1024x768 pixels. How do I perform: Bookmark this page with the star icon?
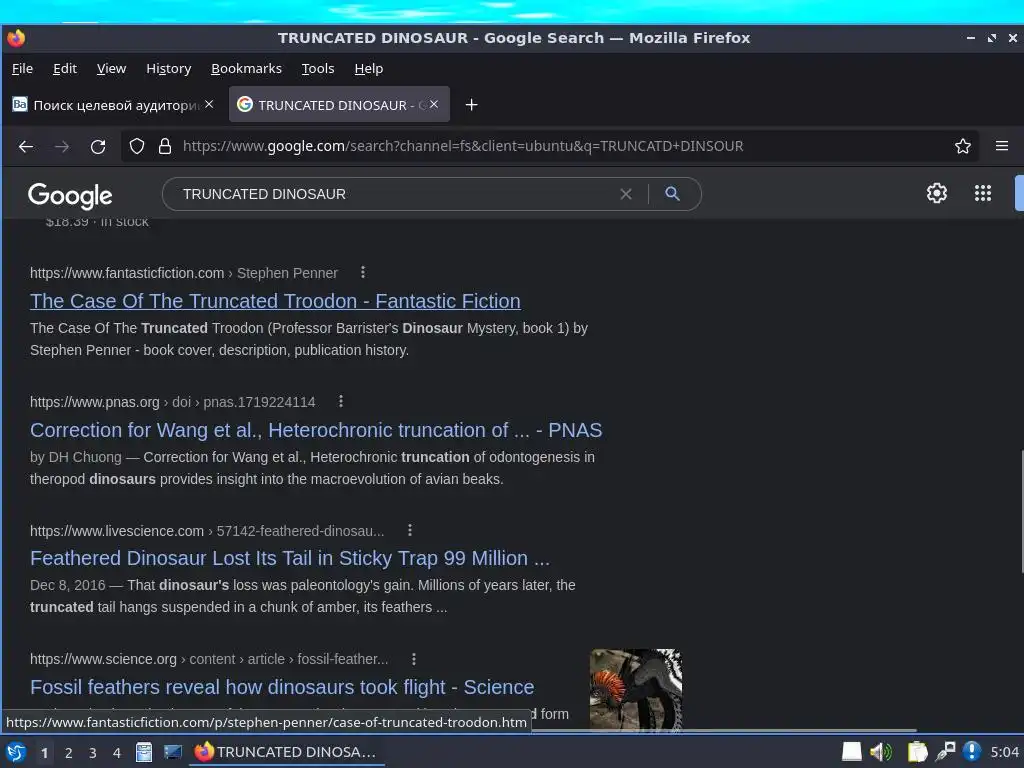coord(962,146)
